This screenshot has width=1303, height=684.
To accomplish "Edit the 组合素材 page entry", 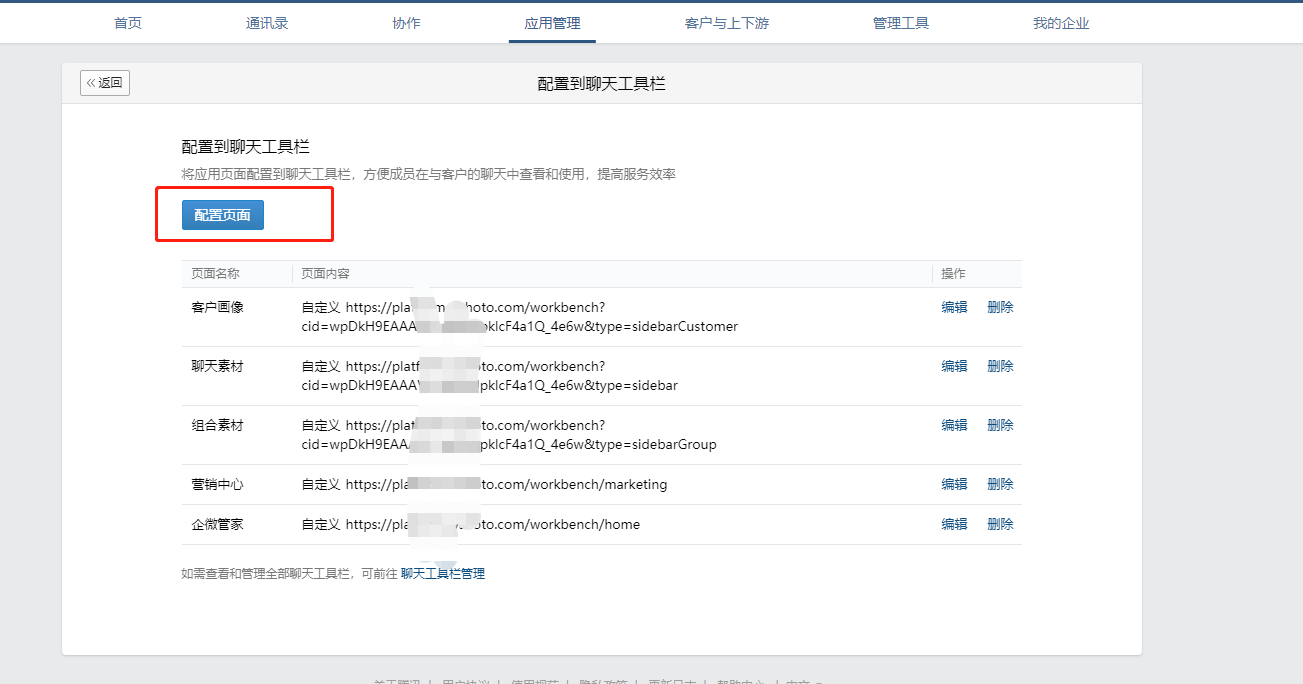I will coord(954,425).
